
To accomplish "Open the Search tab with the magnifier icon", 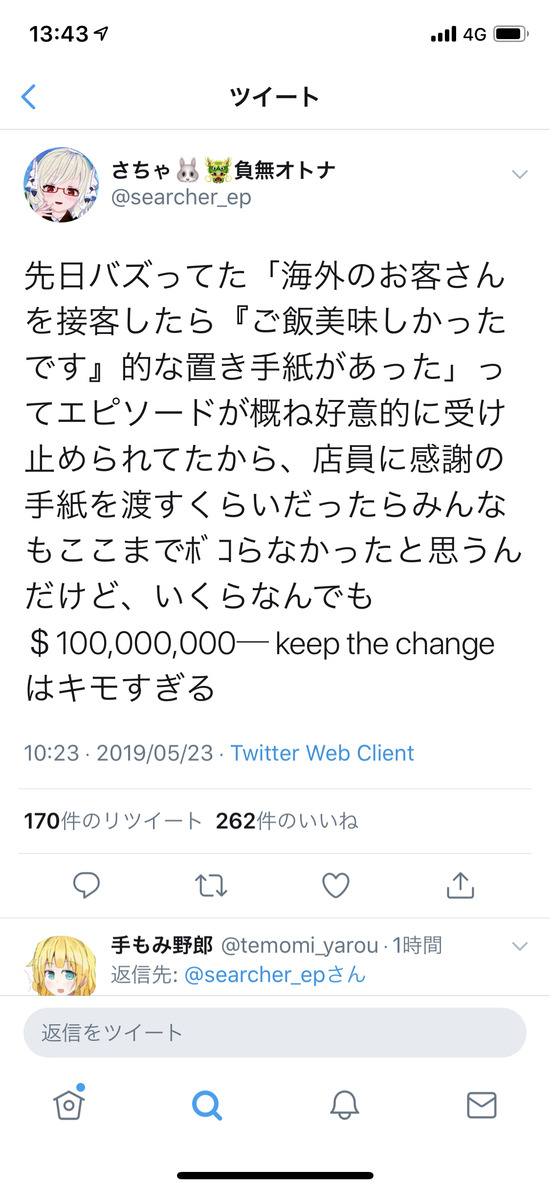I will tap(207, 1105).
